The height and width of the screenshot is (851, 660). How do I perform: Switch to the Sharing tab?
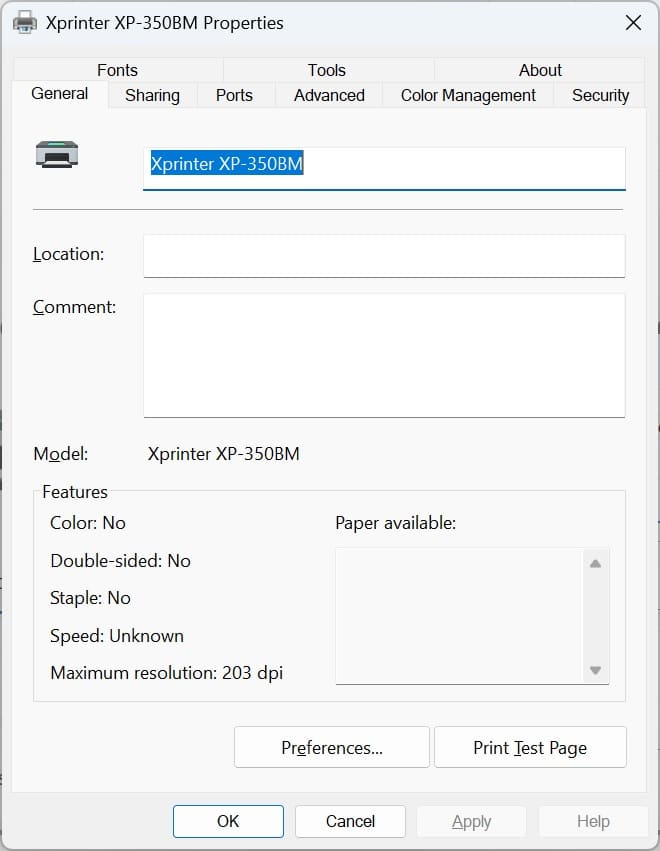click(153, 96)
